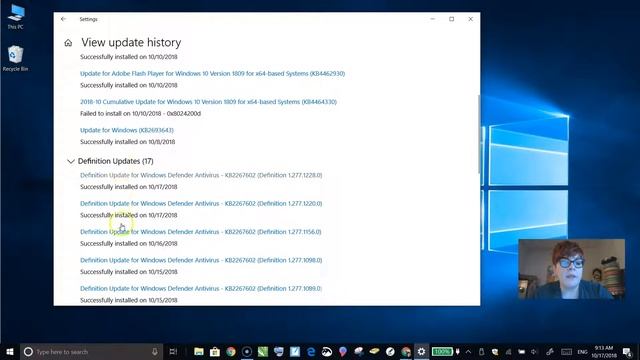Open the checkmark notepad taskbar icon
Viewport: 640px width, 360px height.
pyautogui.click(x=295, y=351)
